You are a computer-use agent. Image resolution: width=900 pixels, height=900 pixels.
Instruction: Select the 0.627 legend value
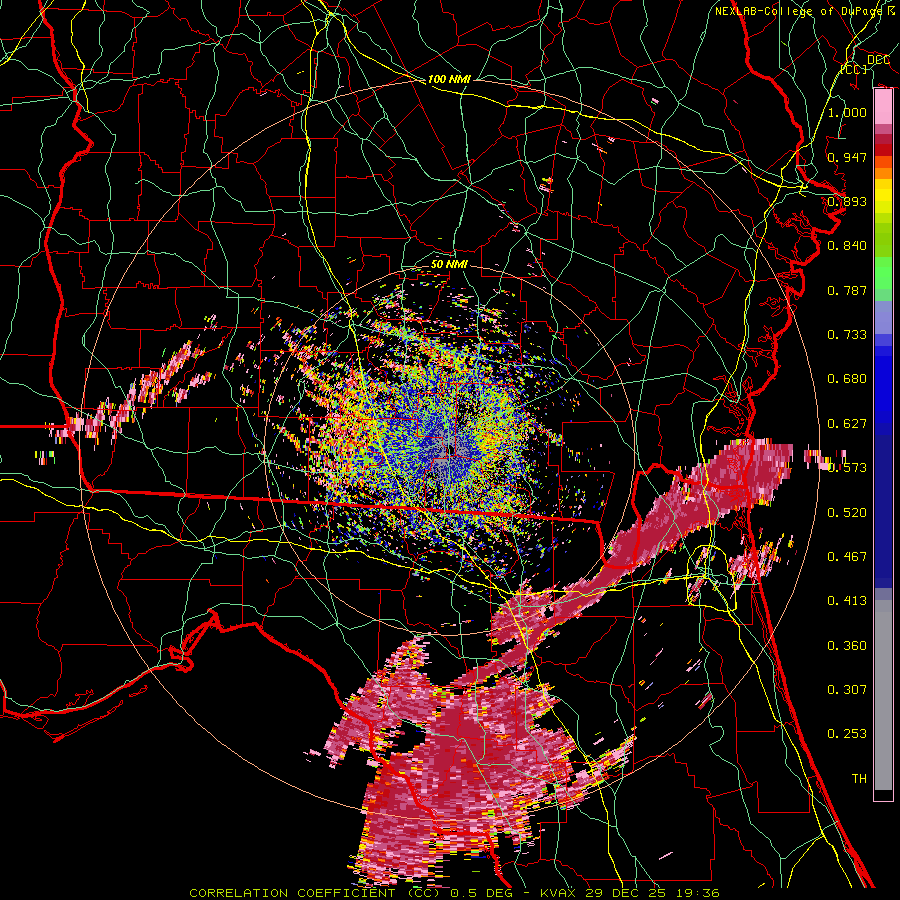847,424
